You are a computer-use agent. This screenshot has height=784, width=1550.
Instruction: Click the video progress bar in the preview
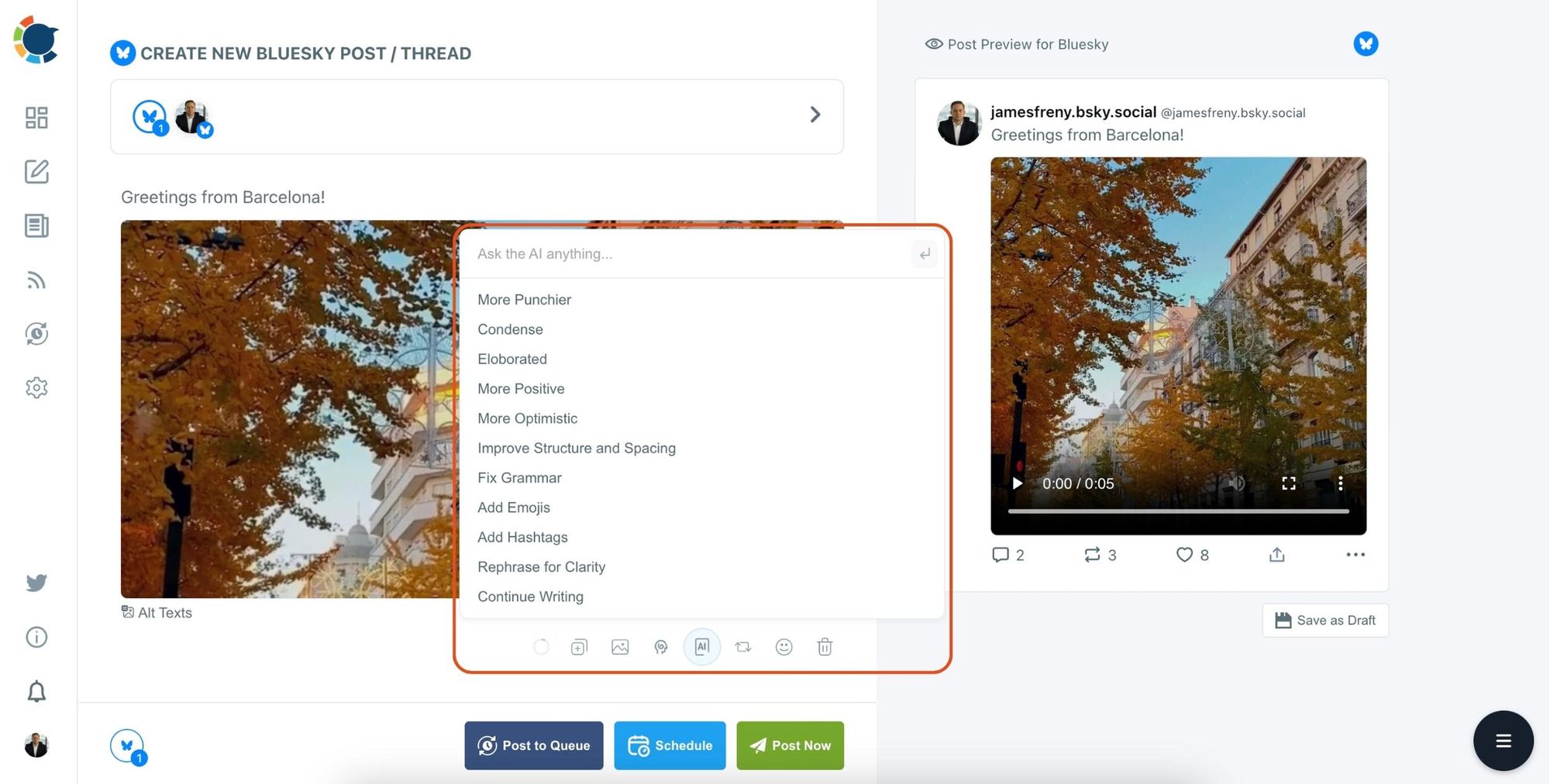point(1178,511)
